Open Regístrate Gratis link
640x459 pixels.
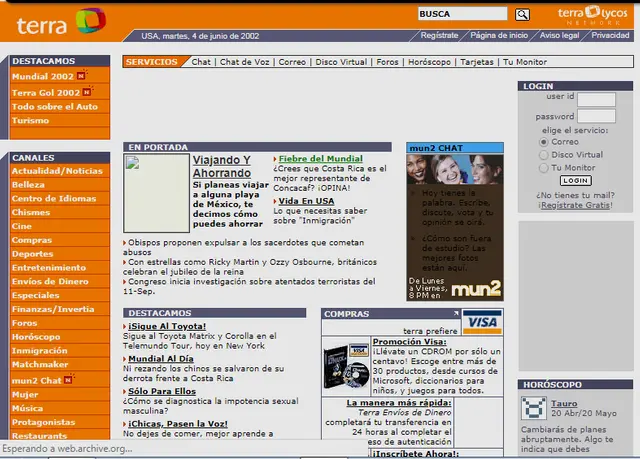(576, 205)
